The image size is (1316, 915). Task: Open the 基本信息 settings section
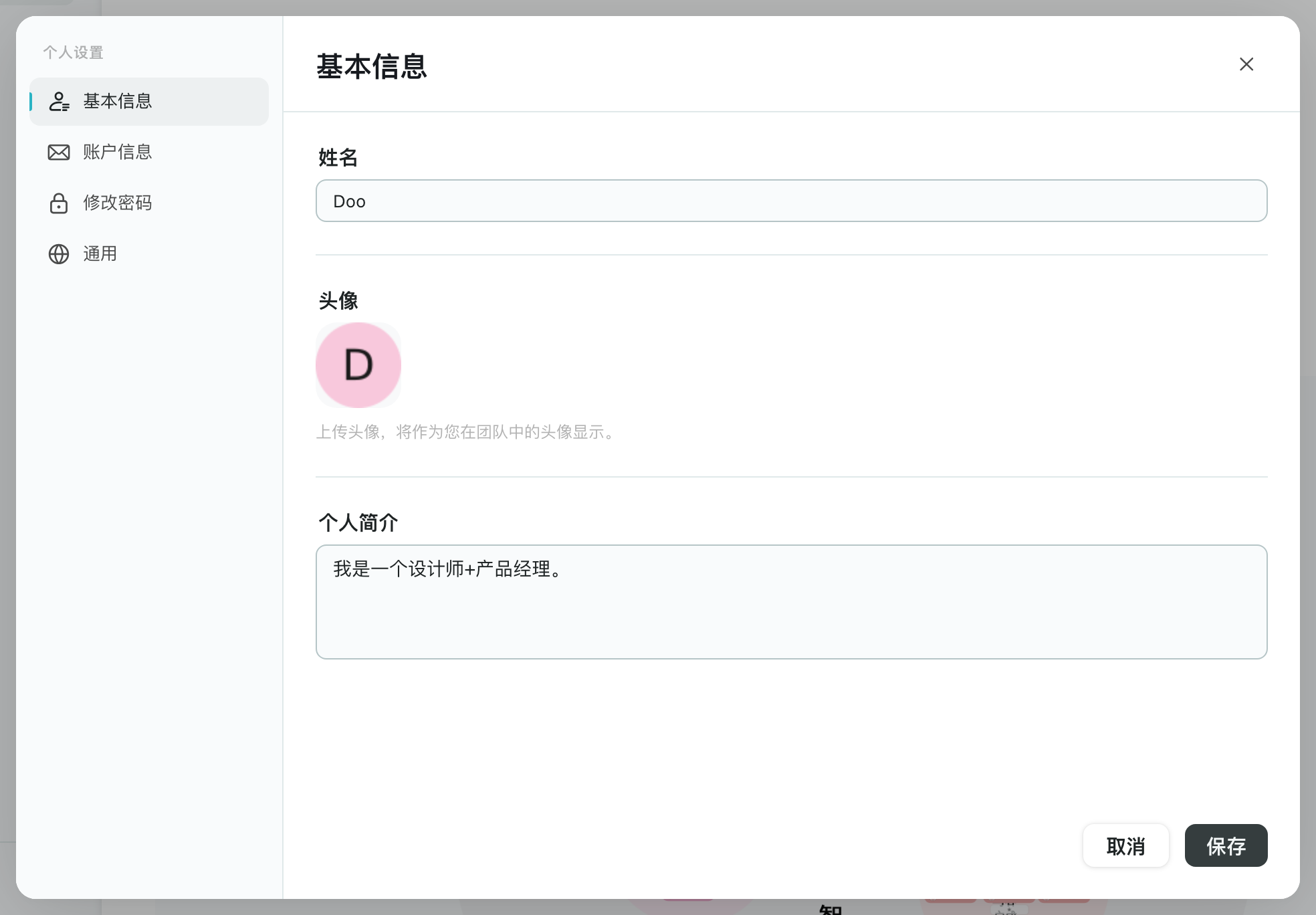tap(149, 102)
